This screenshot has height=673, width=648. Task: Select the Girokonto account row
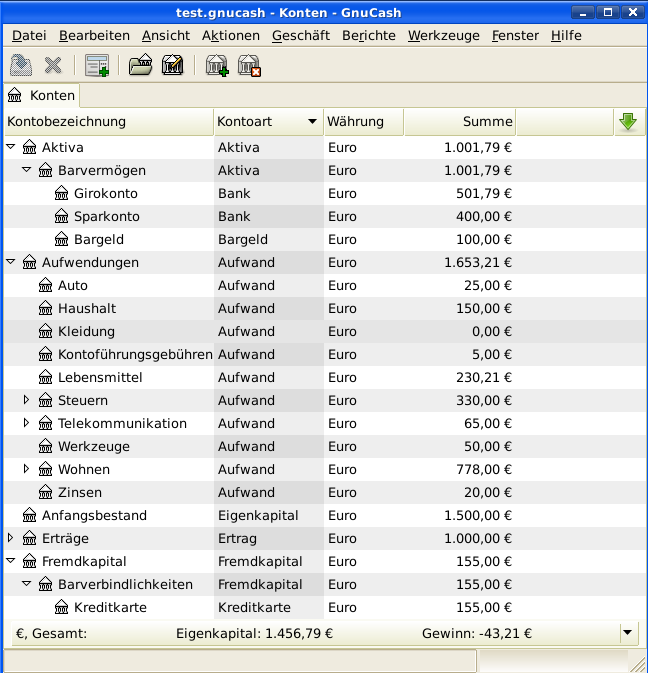click(105, 193)
